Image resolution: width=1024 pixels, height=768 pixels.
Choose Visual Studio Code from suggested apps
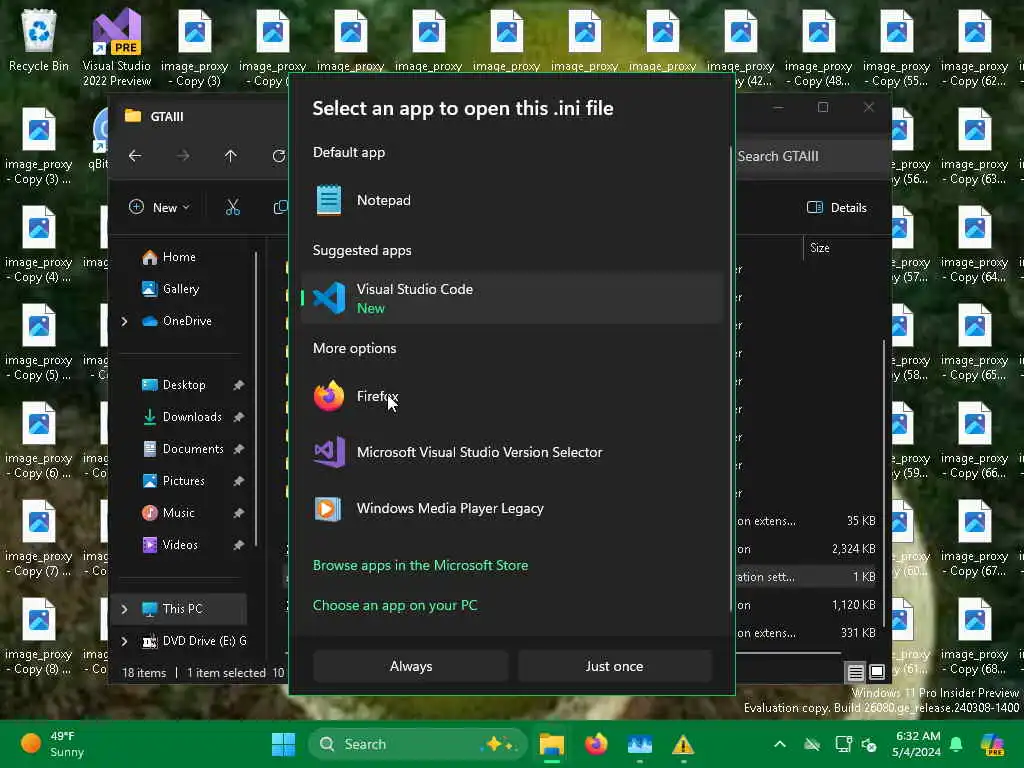point(512,298)
